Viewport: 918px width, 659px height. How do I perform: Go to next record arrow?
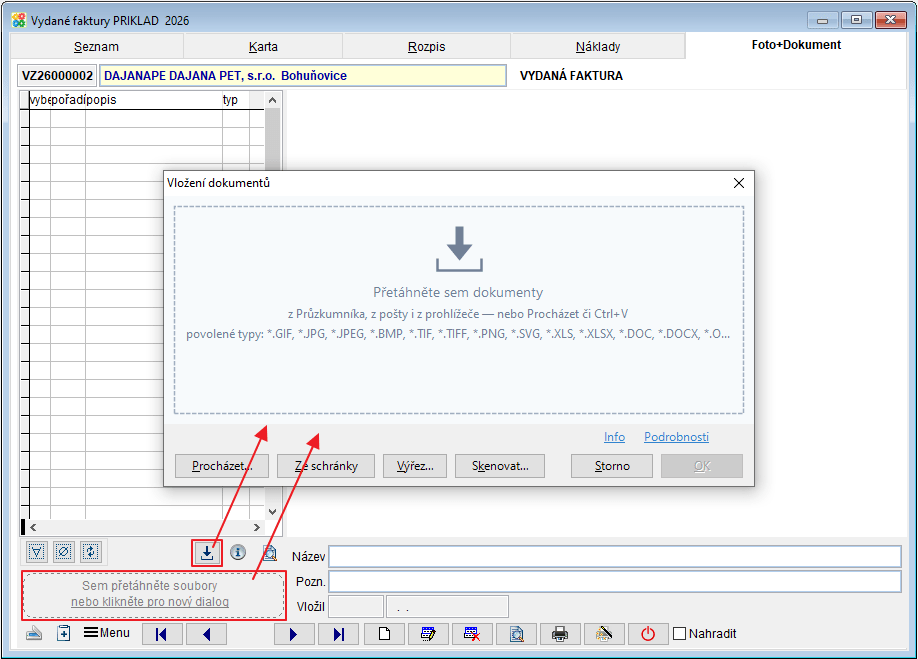pyautogui.click(x=294, y=634)
